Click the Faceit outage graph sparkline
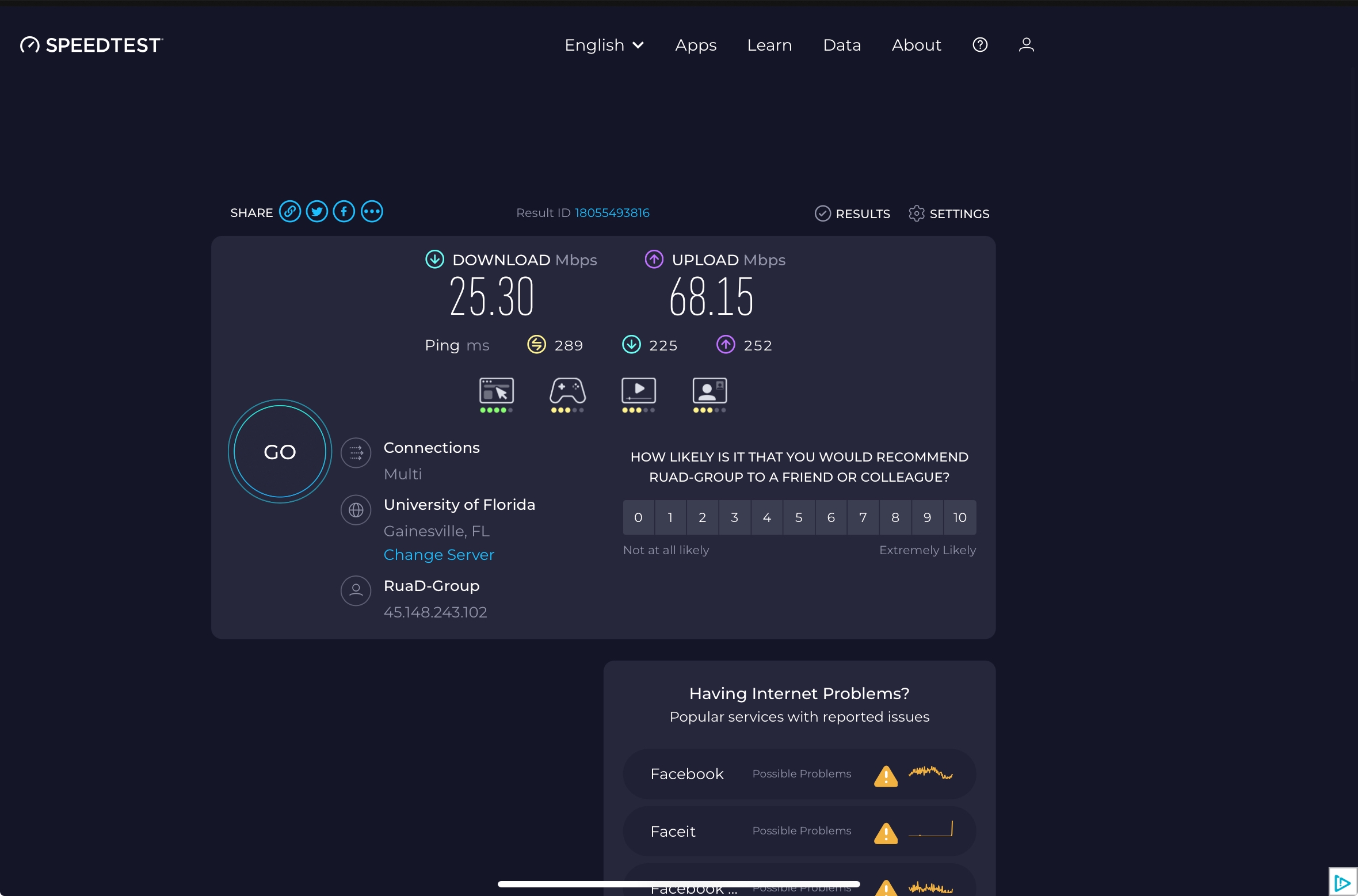Screen dimensions: 1358x896 931,829
